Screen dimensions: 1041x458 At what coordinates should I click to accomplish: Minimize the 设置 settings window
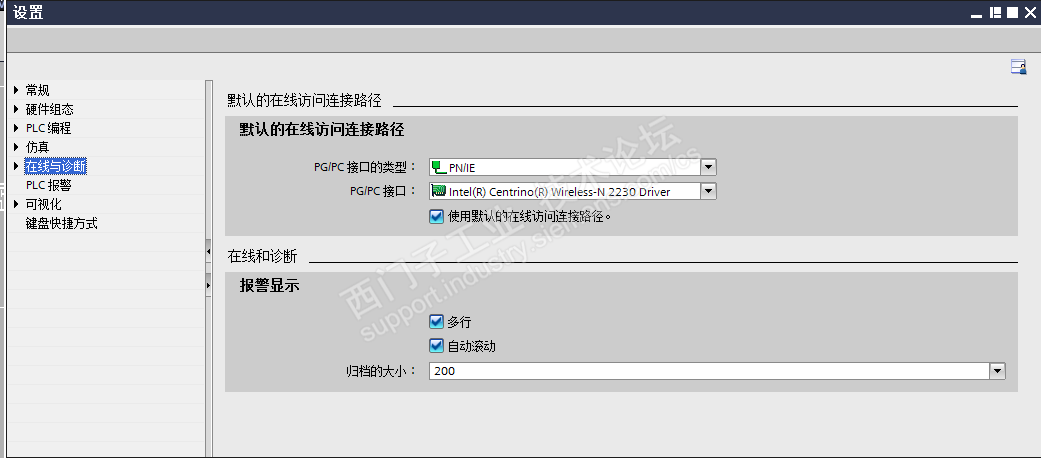click(977, 14)
